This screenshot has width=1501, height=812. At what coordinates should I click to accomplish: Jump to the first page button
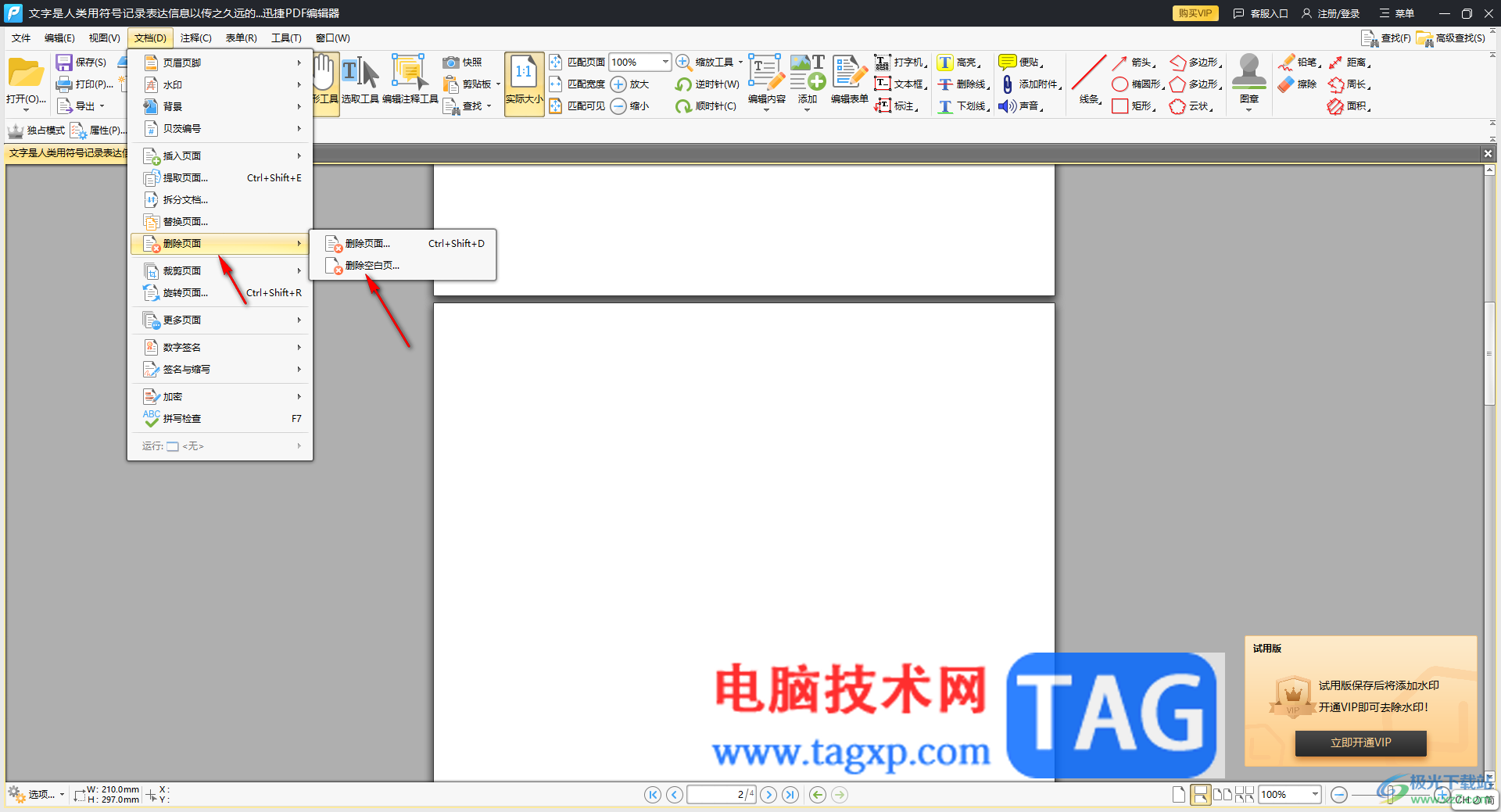coord(652,795)
